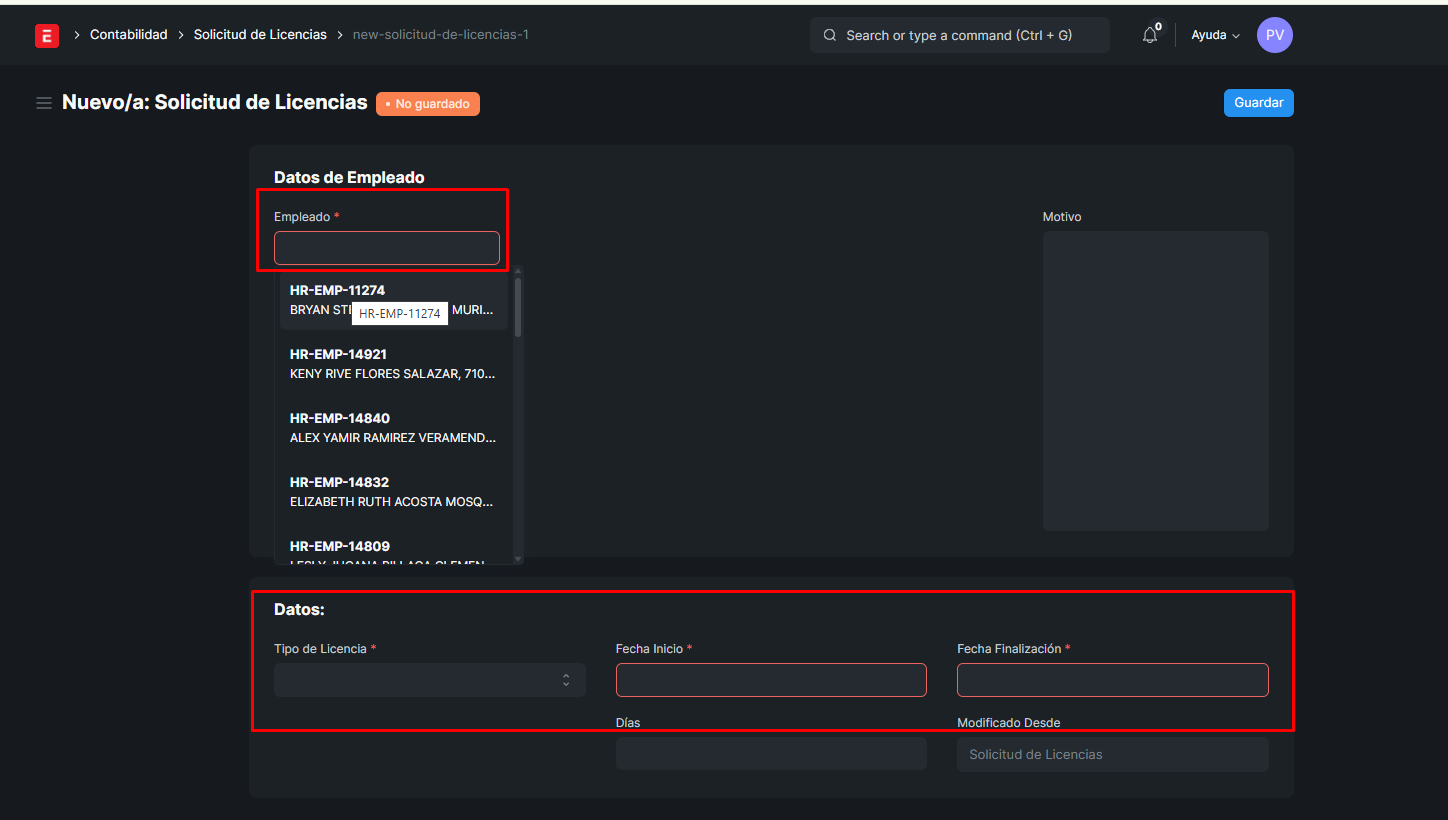
Task: Go to Solicitud de Licencias breadcrumb
Action: (x=260, y=35)
